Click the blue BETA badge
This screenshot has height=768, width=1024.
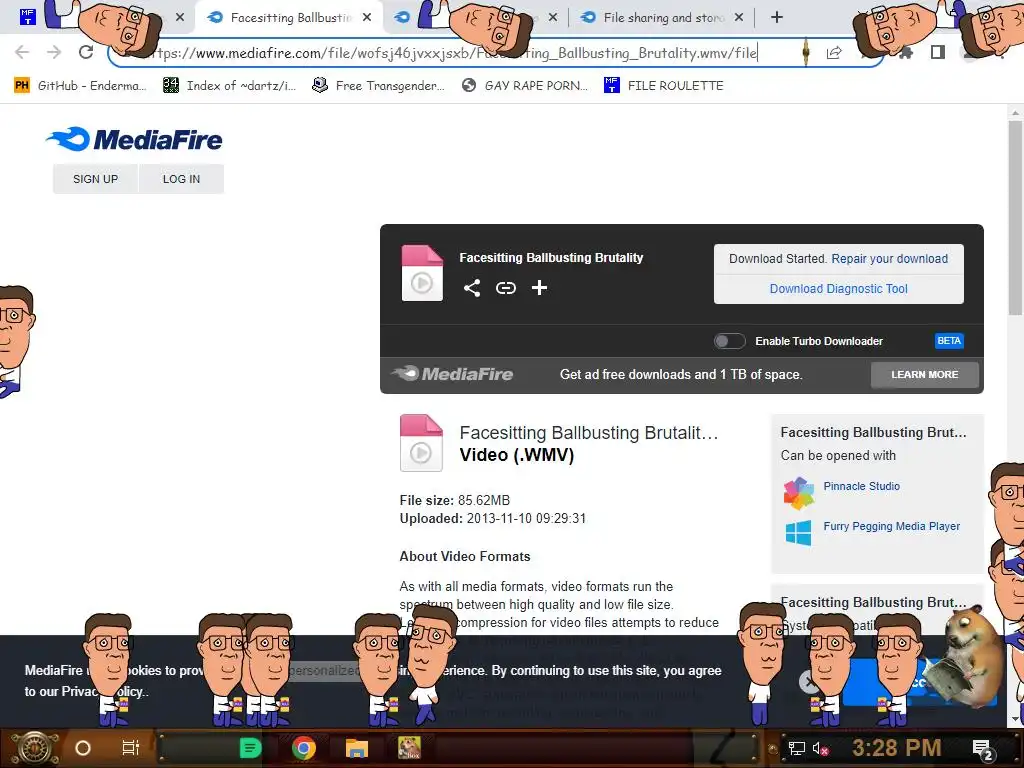tap(949, 341)
